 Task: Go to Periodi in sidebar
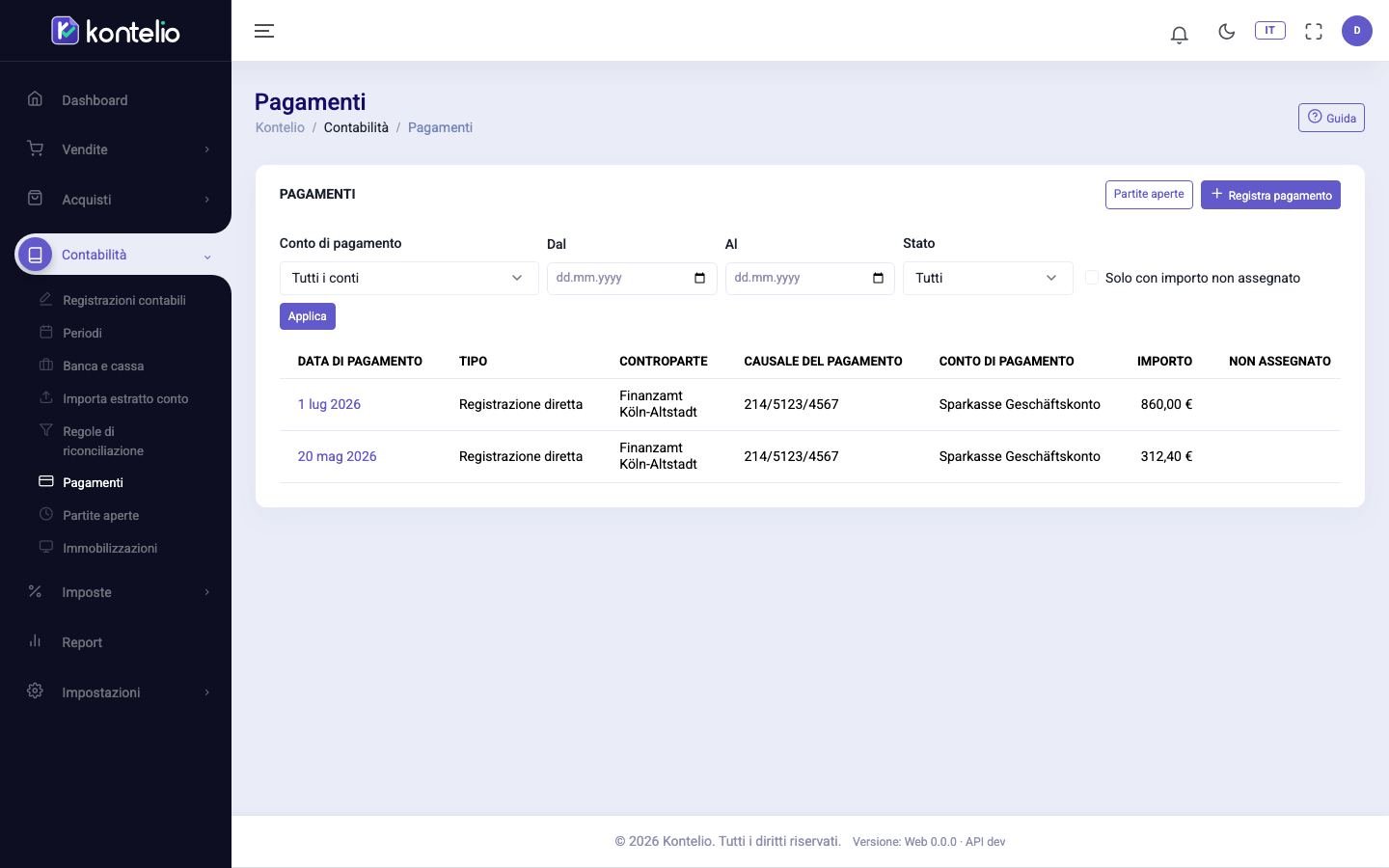tap(82, 333)
